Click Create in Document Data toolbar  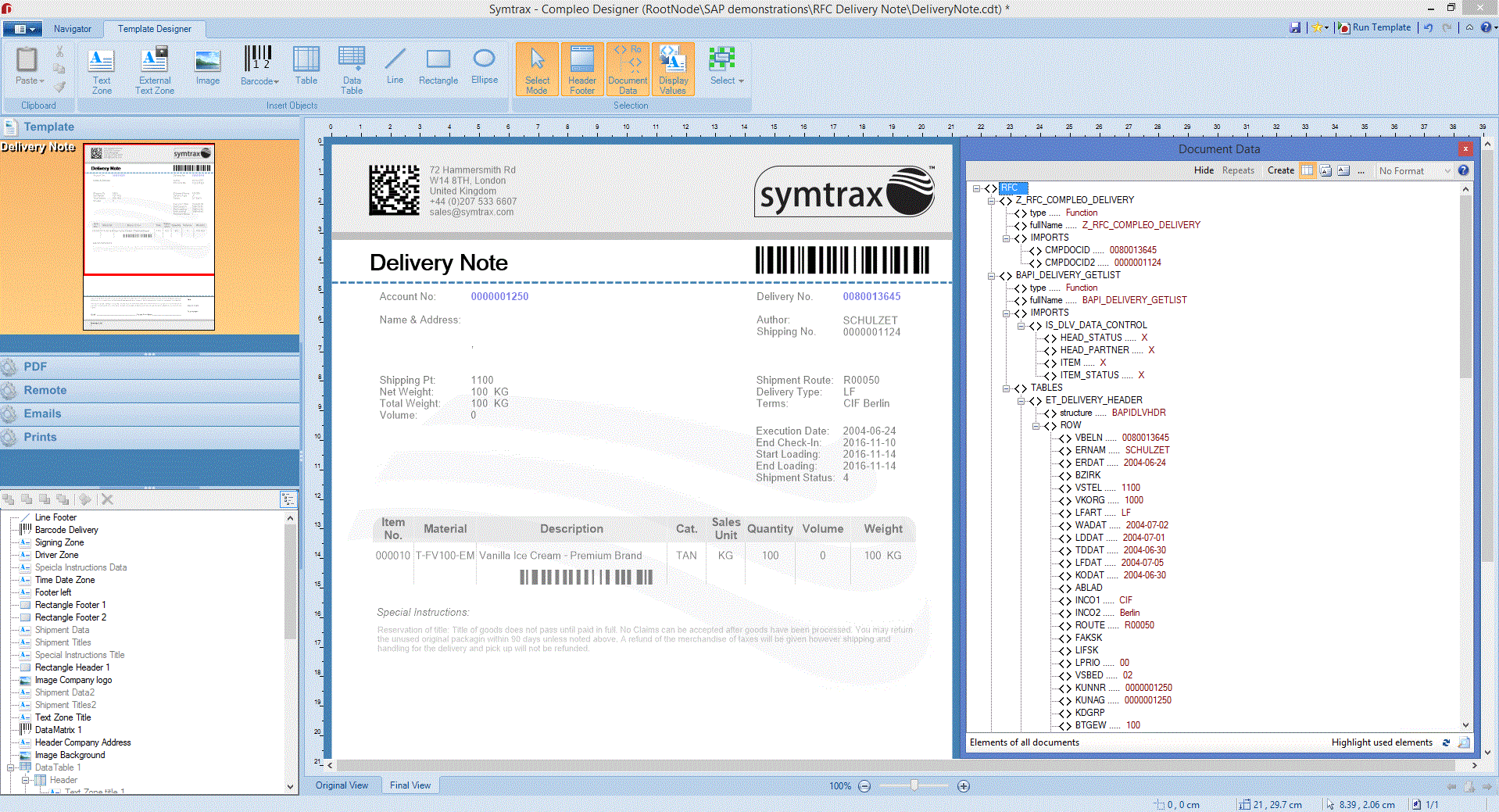pyautogui.click(x=1280, y=170)
